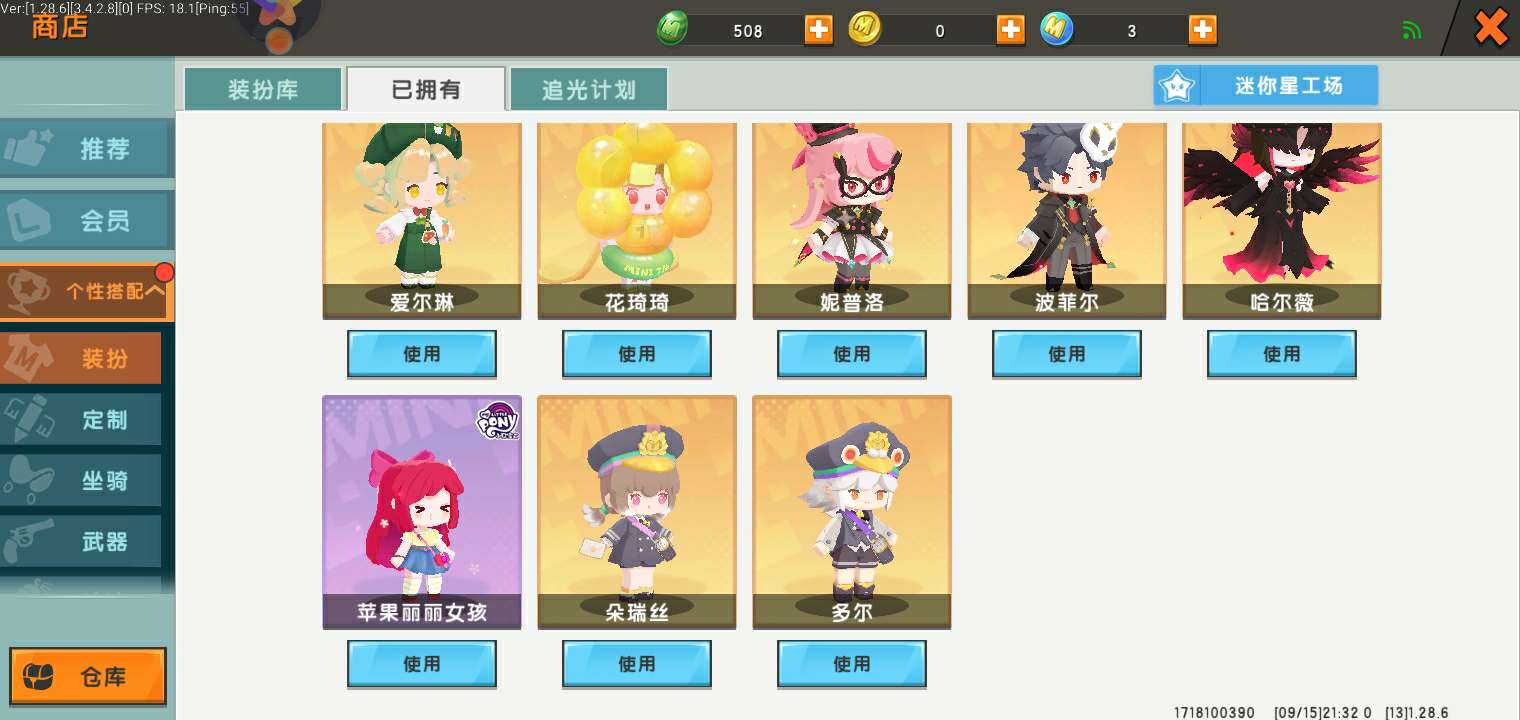Tap the plus next to gold coins
Image resolution: width=1520 pixels, height=720 pixels.
pyautogui.click(x=1010, y=30)
